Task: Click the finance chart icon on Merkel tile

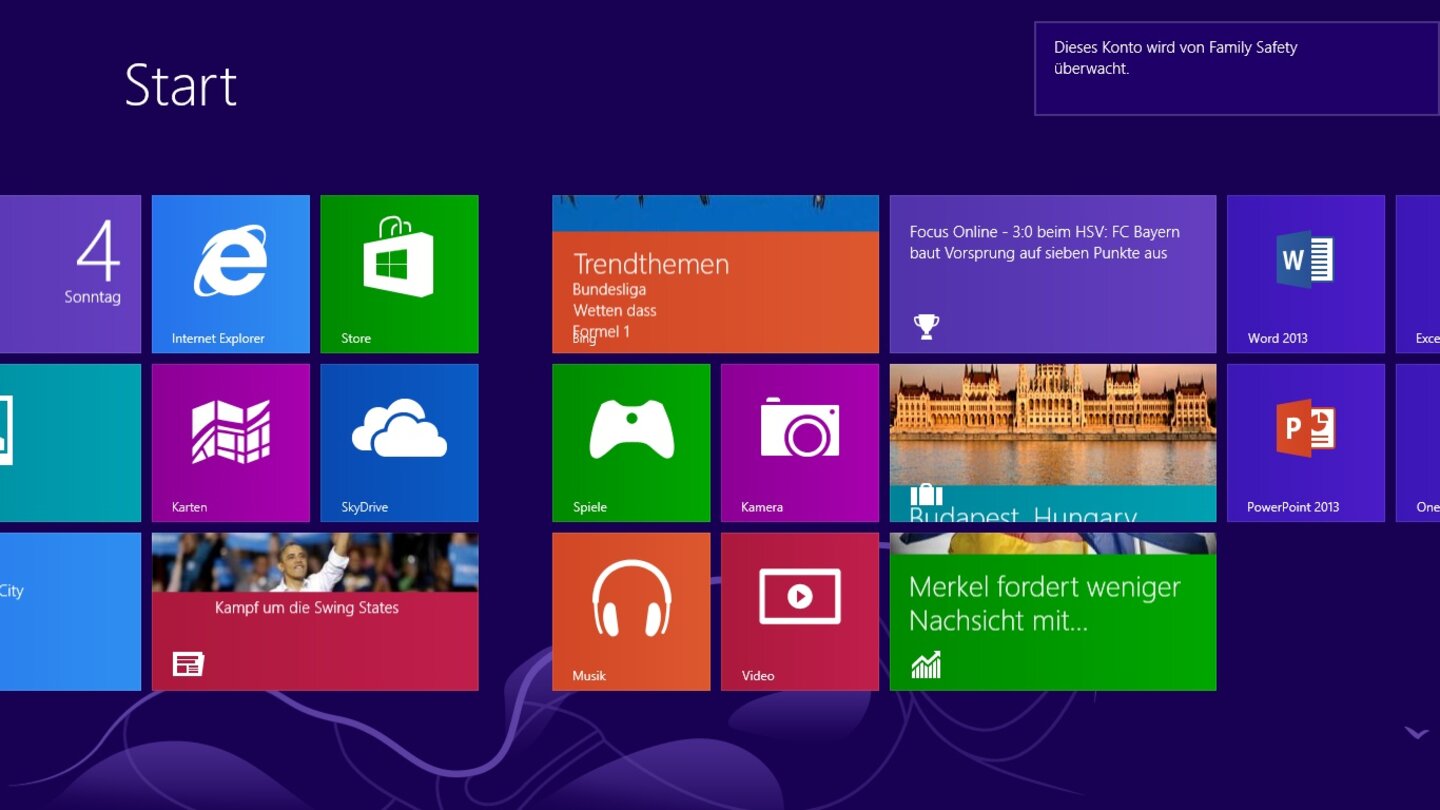Action: (926, 664)
